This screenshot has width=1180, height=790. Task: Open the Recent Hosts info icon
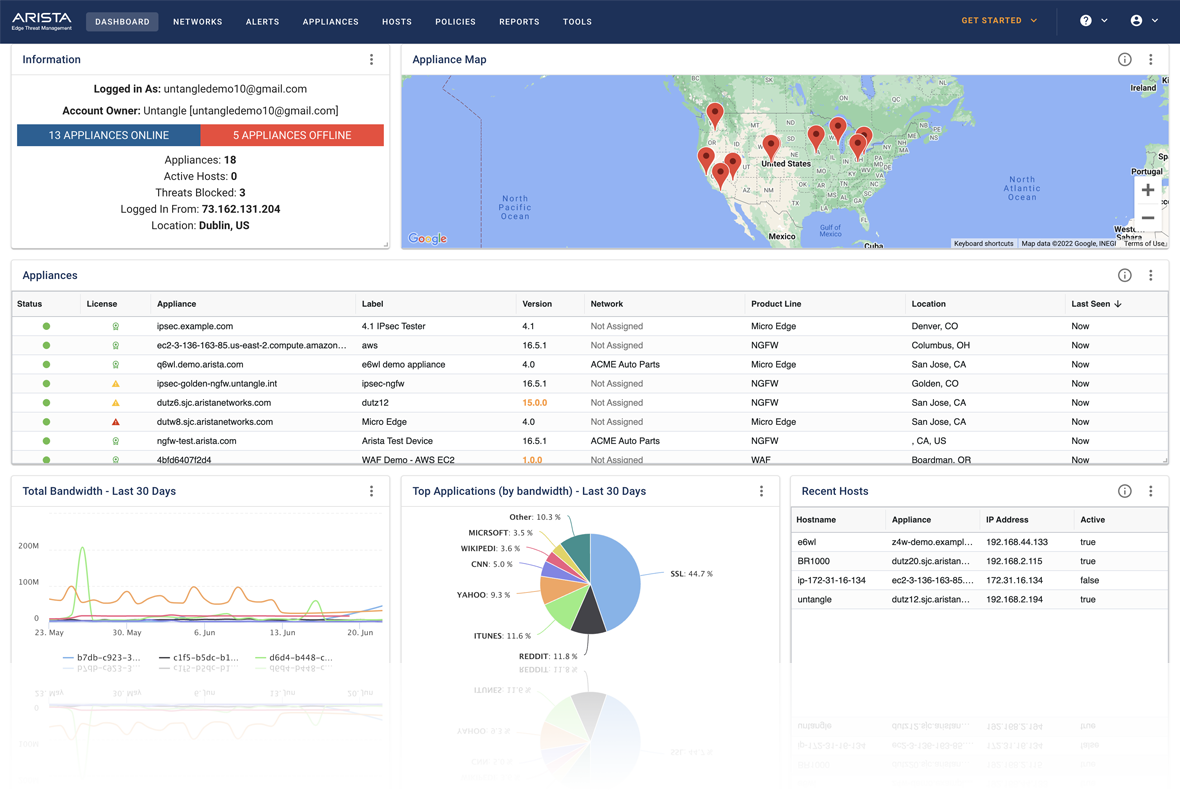pos(1124,491)
